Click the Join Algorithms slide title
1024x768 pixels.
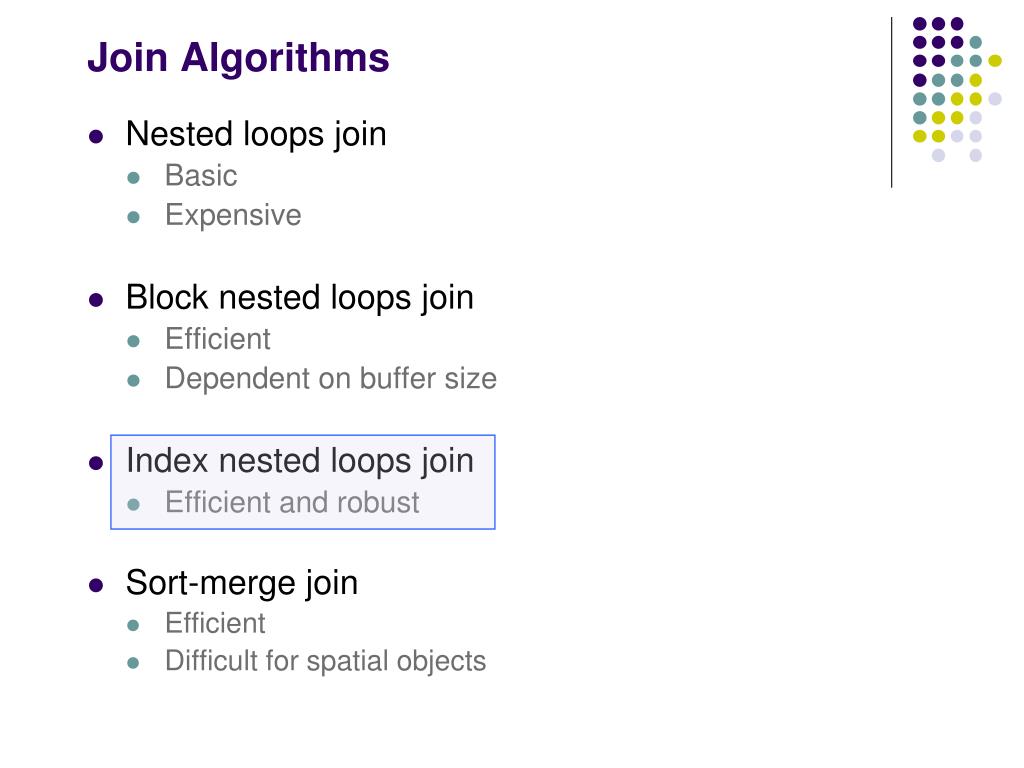238,57
